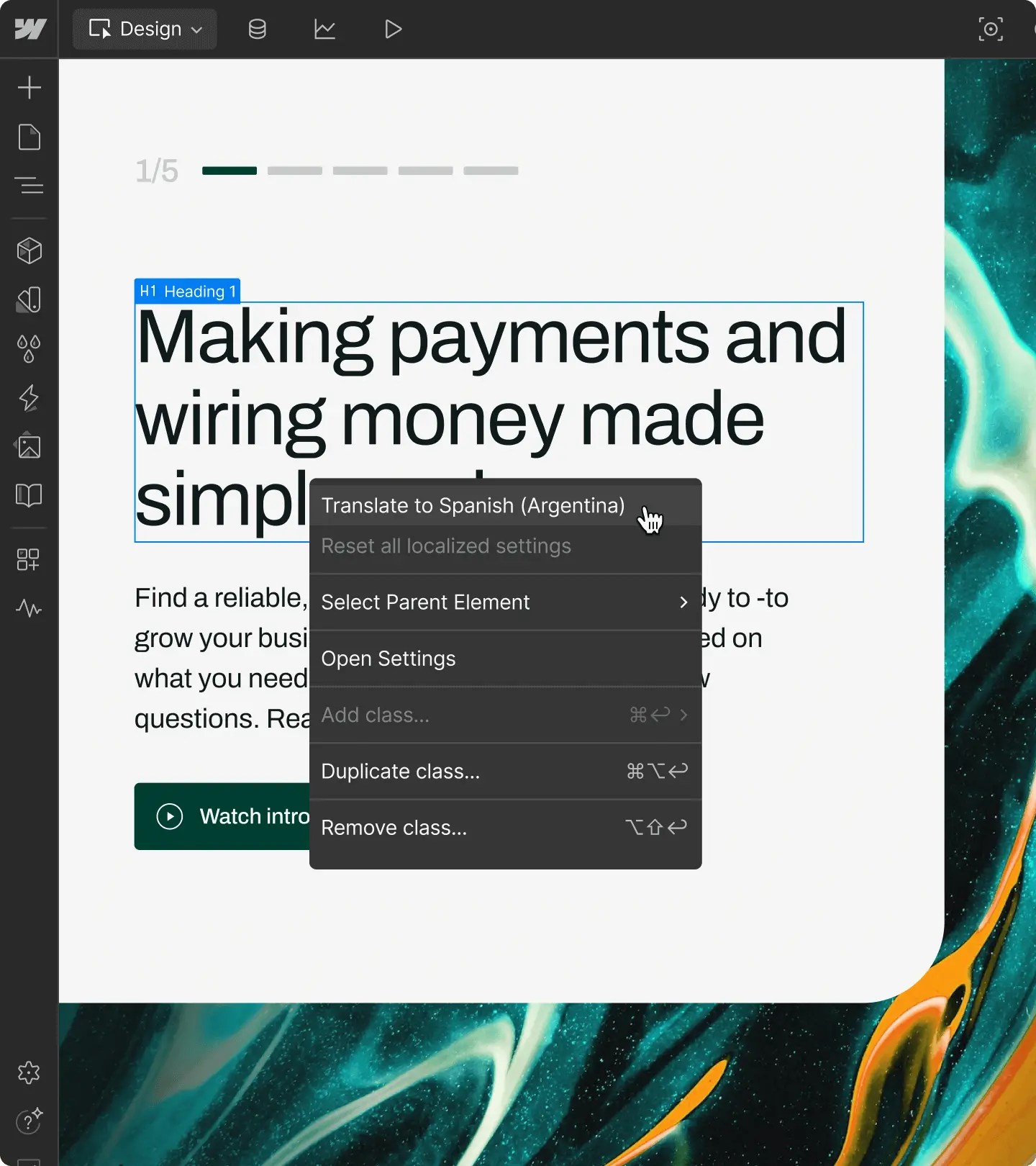Open the Add Elements plus panel

coord(29,88)
